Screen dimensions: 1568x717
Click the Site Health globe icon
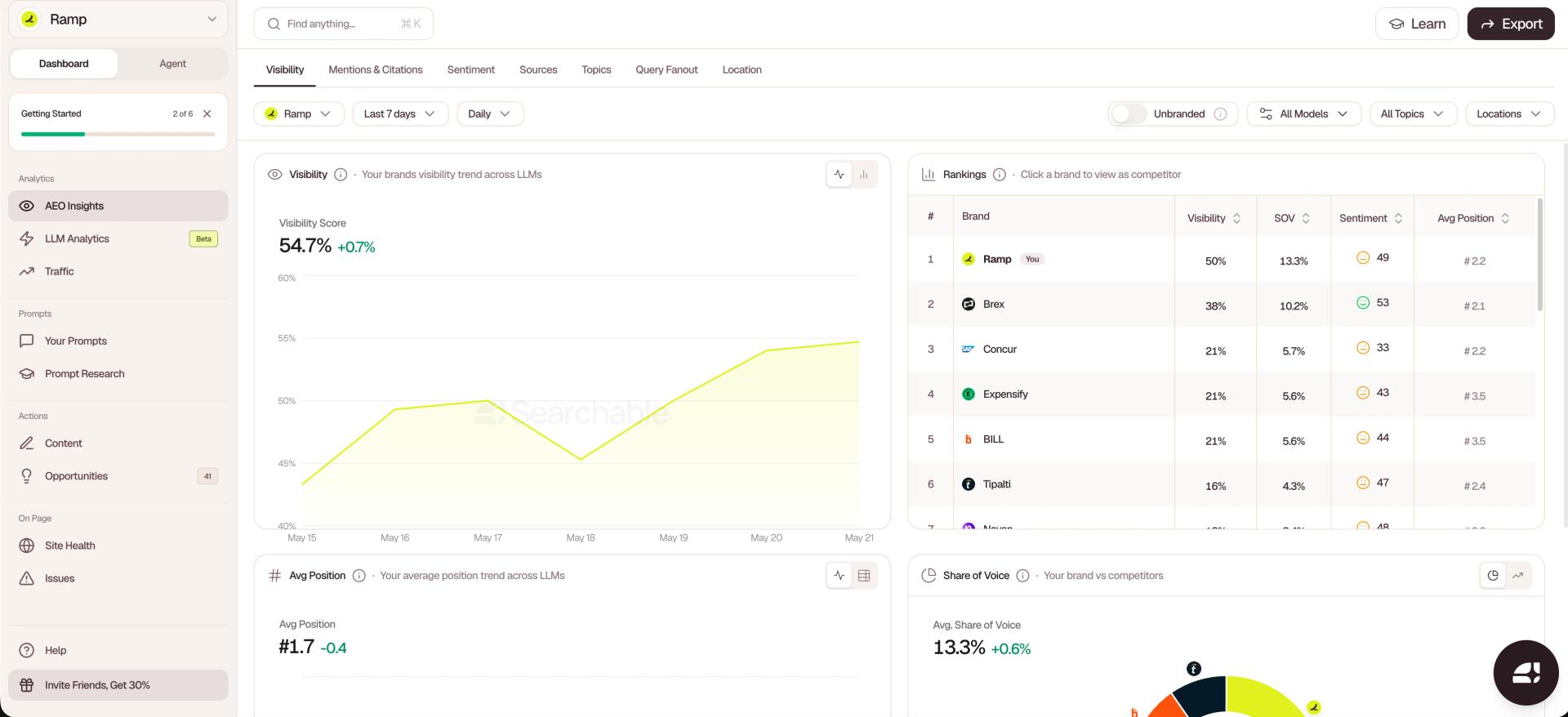pyautogui.click(x=27, y=546)
